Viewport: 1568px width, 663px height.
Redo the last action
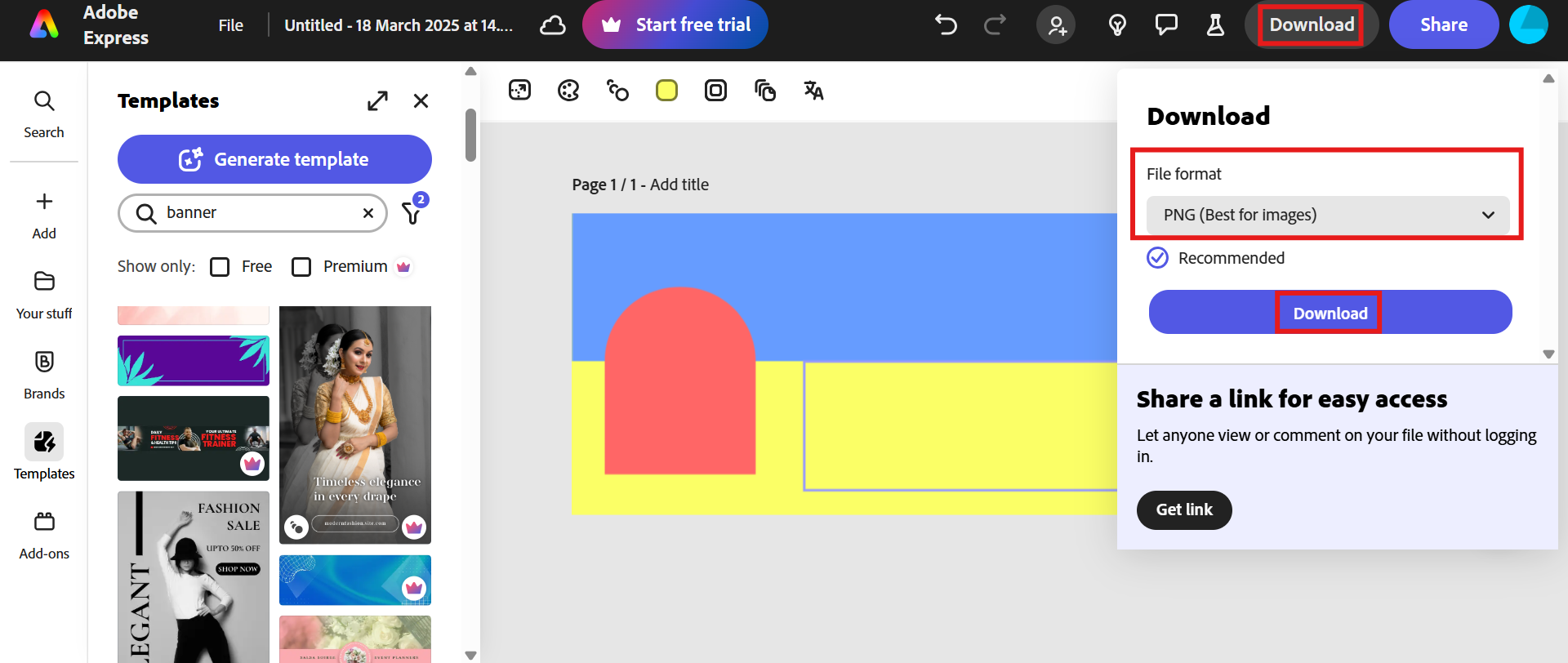[995, 25]
